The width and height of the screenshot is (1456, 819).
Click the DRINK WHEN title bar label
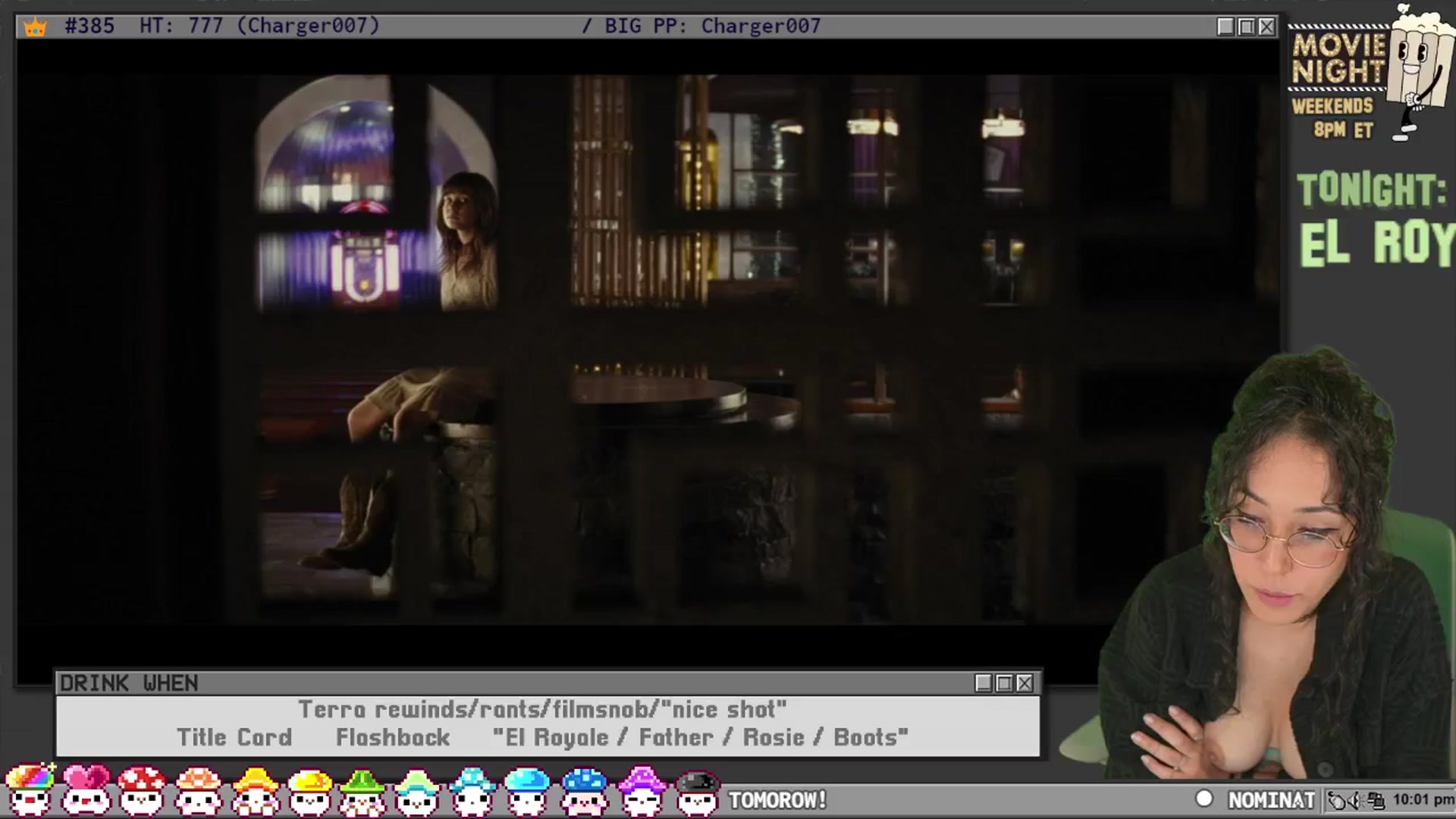tap(129, 683)
